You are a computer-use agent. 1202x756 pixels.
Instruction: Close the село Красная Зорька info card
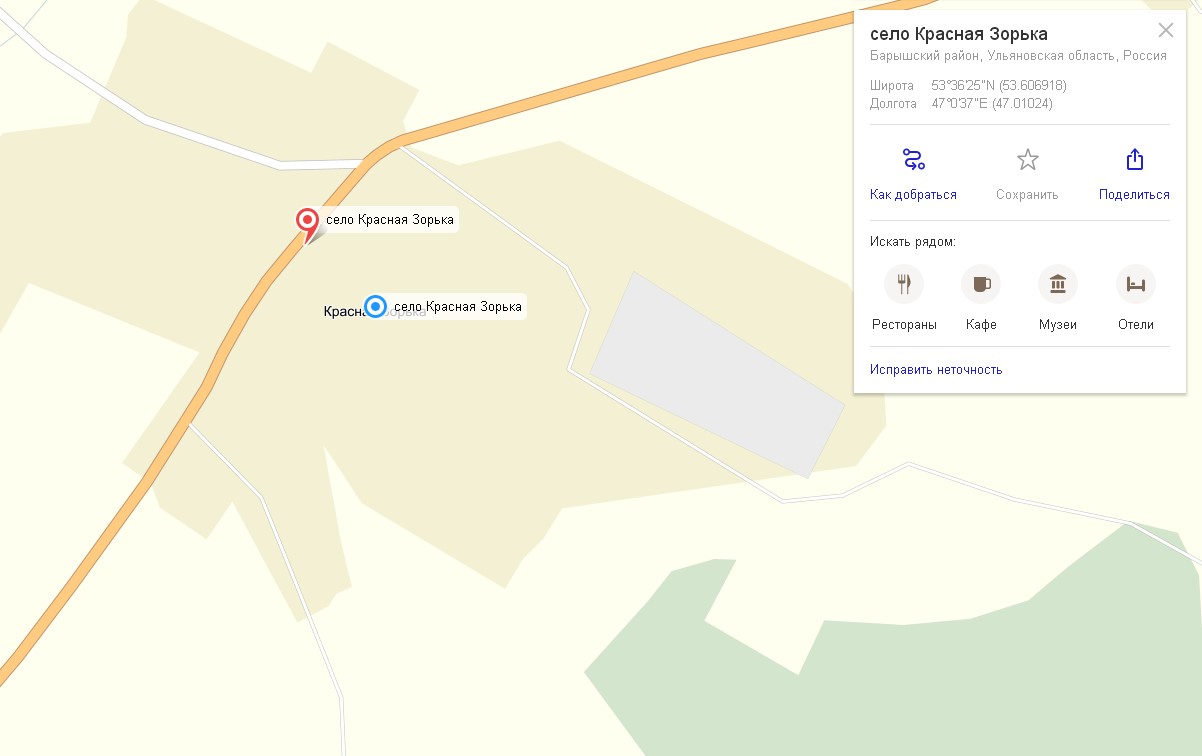(x=1165, y=30)
